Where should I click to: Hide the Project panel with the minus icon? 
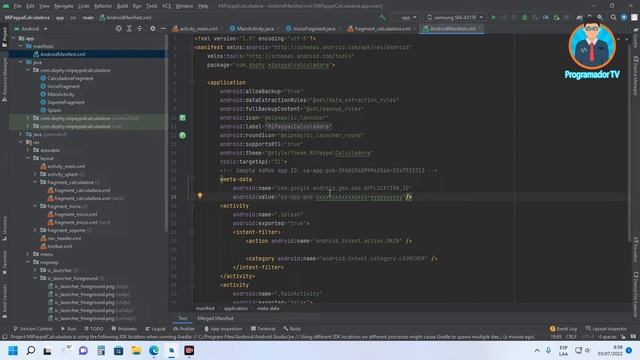coord(163,29)
